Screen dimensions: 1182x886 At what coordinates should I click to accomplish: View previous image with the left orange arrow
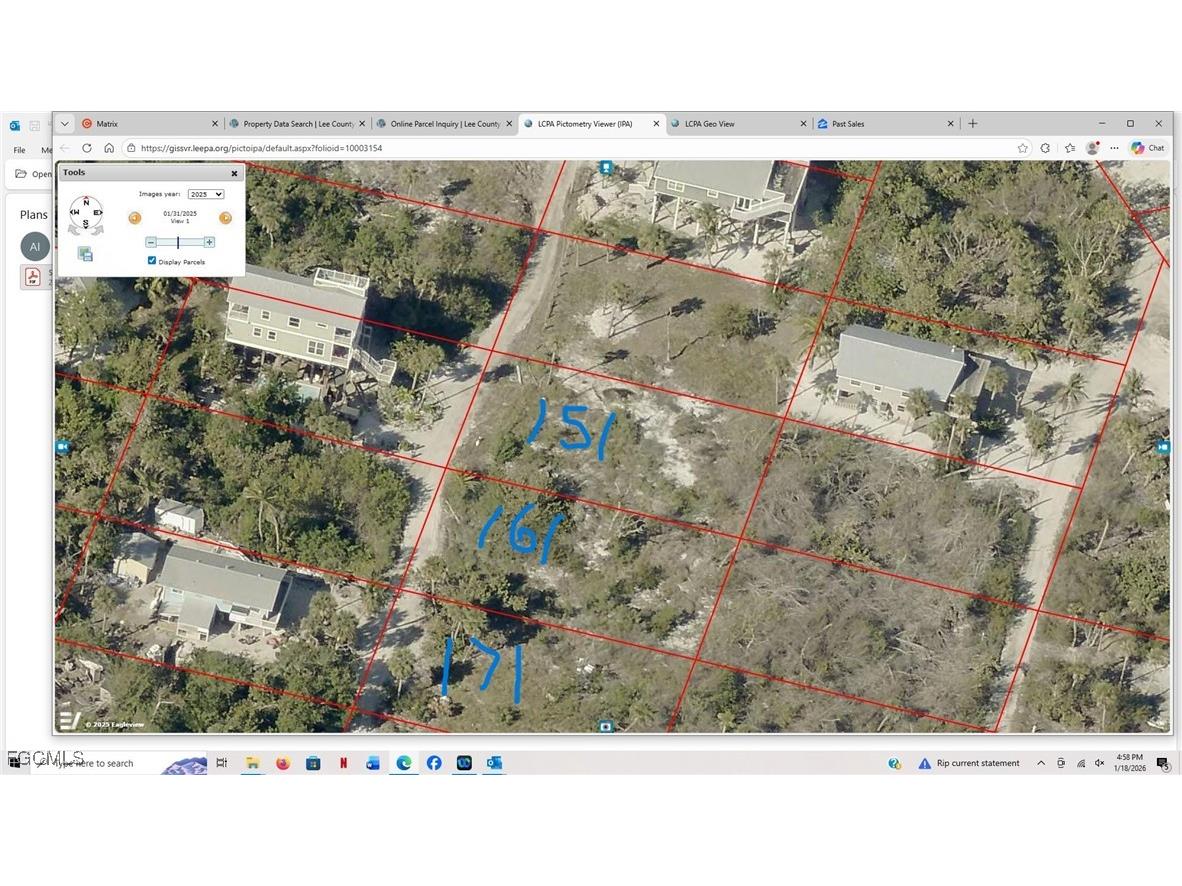coord(135,217)
